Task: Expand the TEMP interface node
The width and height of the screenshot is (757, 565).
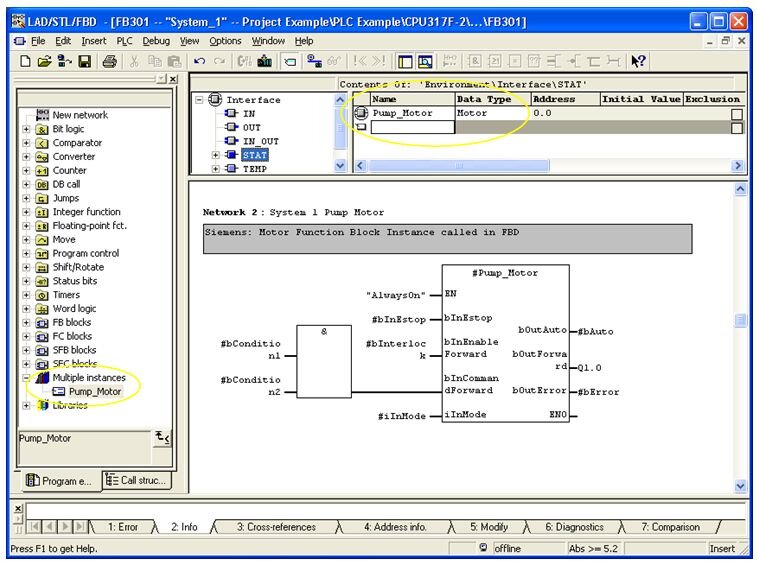Action: (x=215, y=170)
